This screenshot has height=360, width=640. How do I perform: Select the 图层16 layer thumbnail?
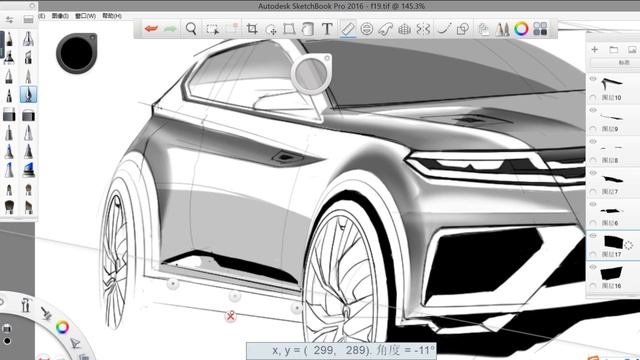611,273
